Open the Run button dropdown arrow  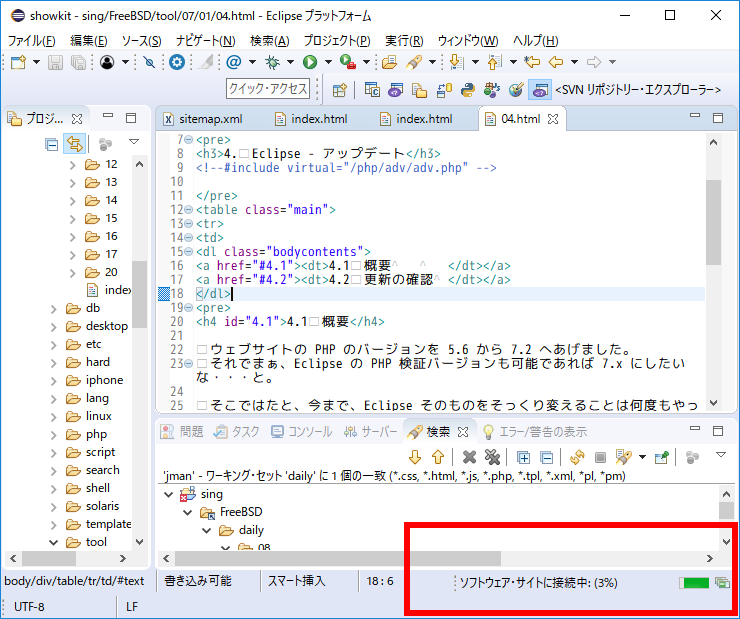(328, 62)
